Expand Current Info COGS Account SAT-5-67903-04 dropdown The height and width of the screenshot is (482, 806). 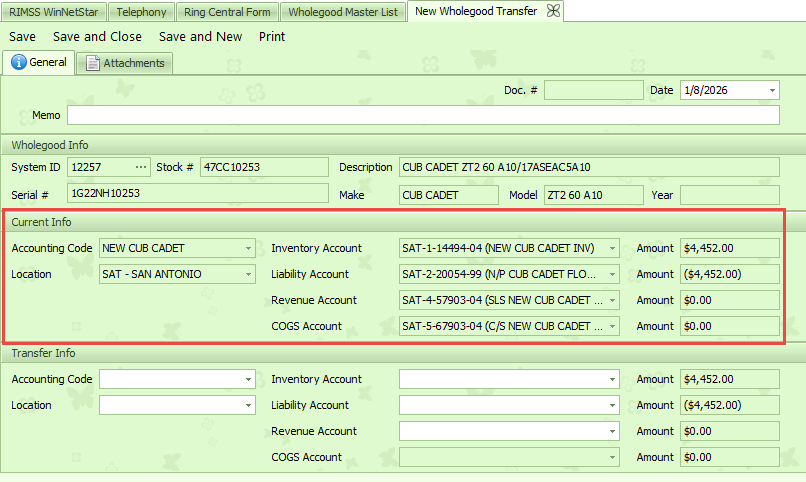click(x=612, y=326)
